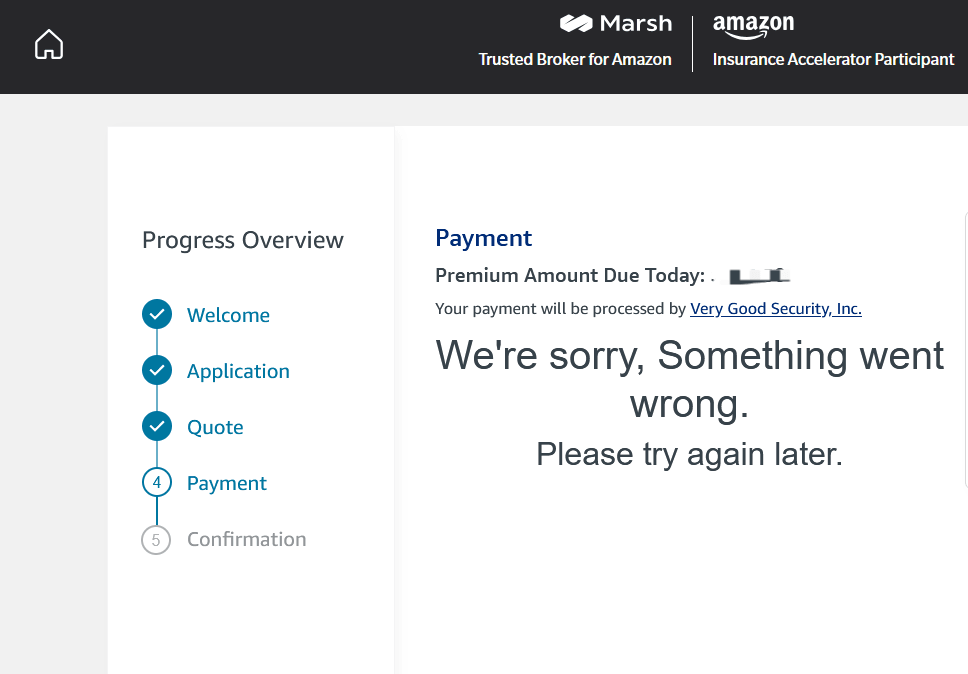Select the Quote step checkmark circle
This screenshot has height=674, width=968.
coord(157,426)
